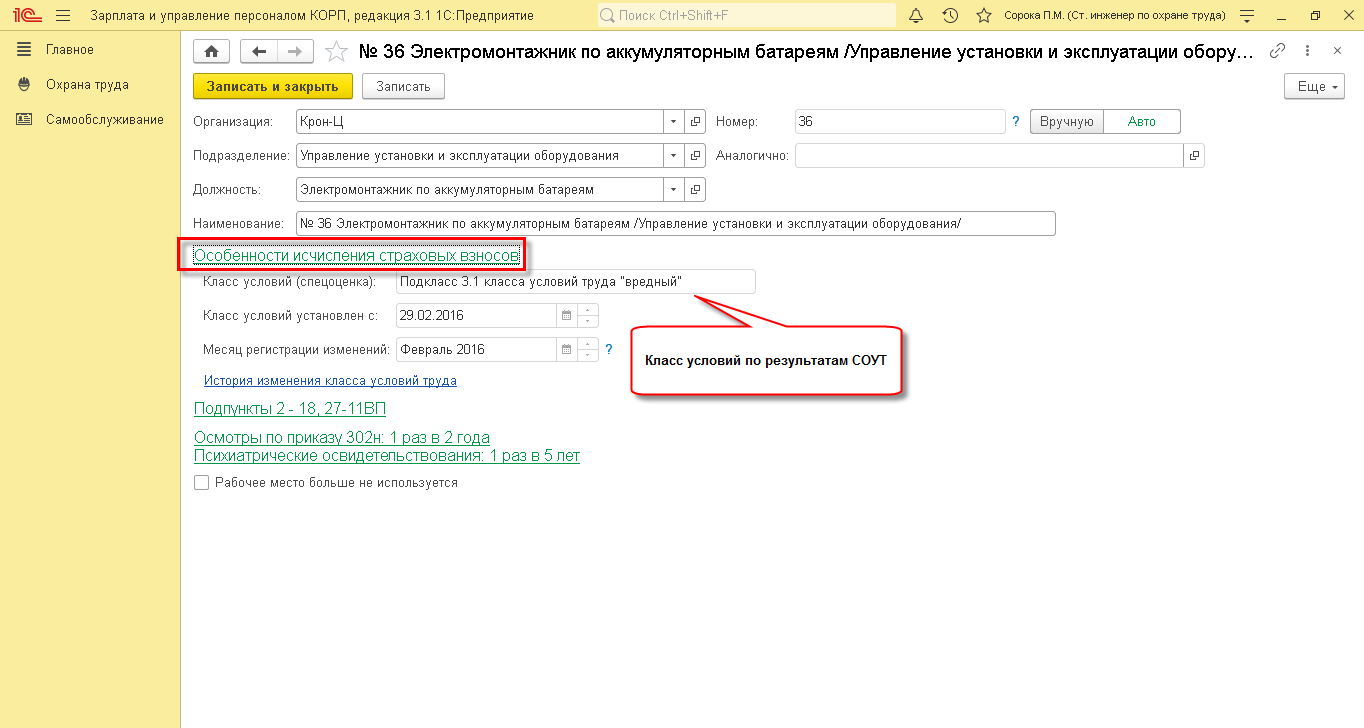Open the Организация record Крон-Ц
This screenshot has width=1364, height=728.
point(697,122)
